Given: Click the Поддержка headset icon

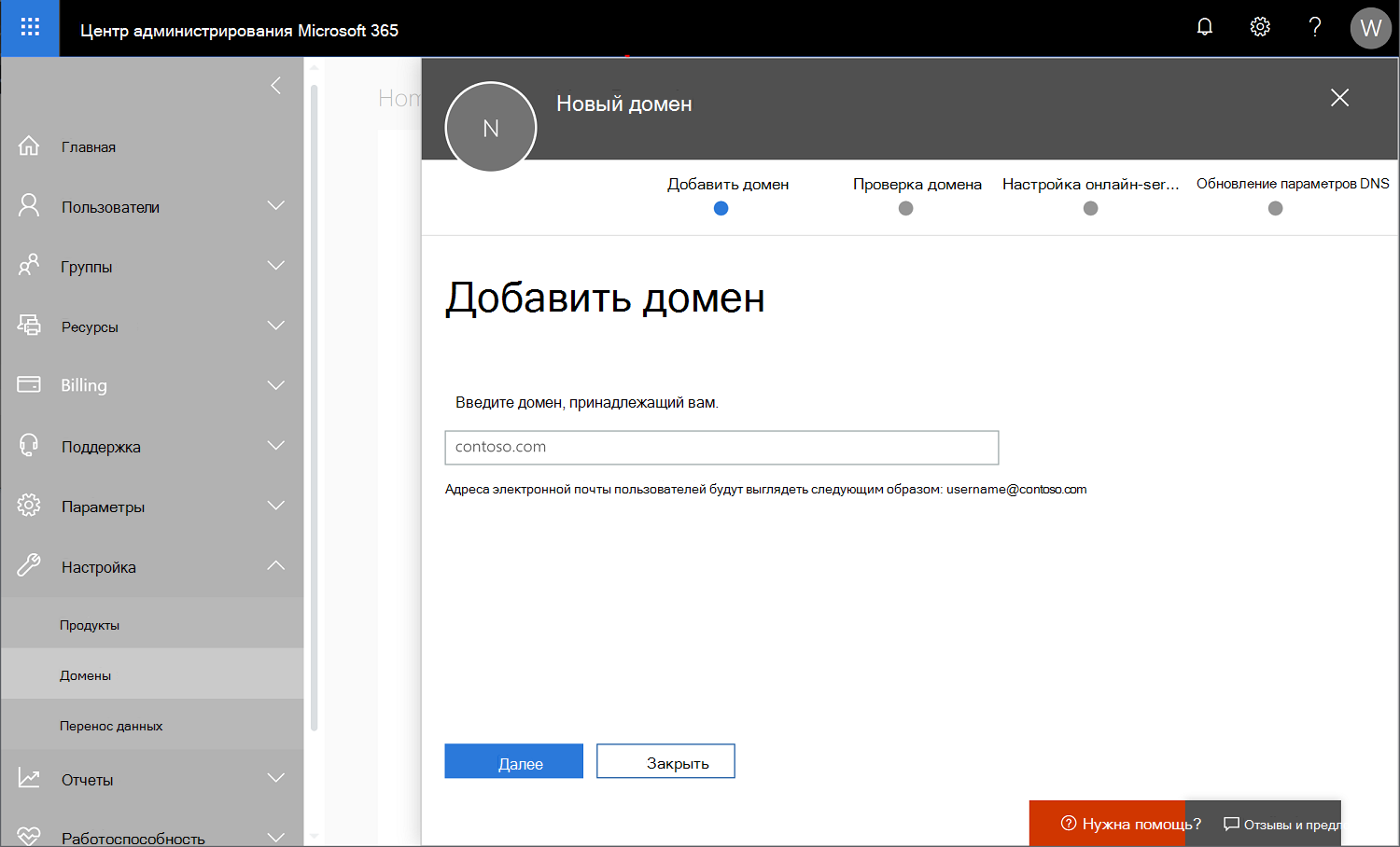Looking at the screenshot, I should pos(29,446).
